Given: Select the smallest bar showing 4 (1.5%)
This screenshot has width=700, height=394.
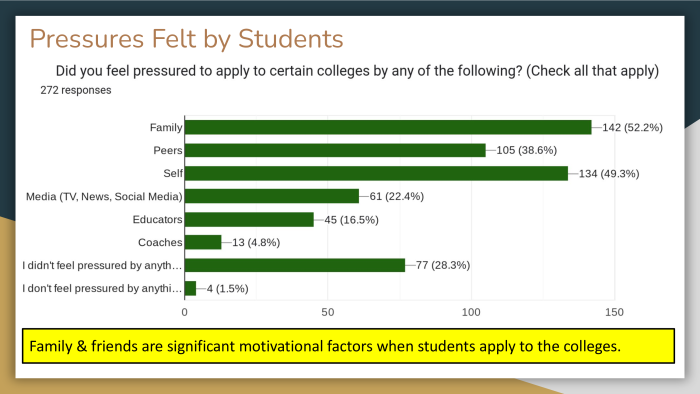Looking at the screenshot, I should (x=190, y=288).
